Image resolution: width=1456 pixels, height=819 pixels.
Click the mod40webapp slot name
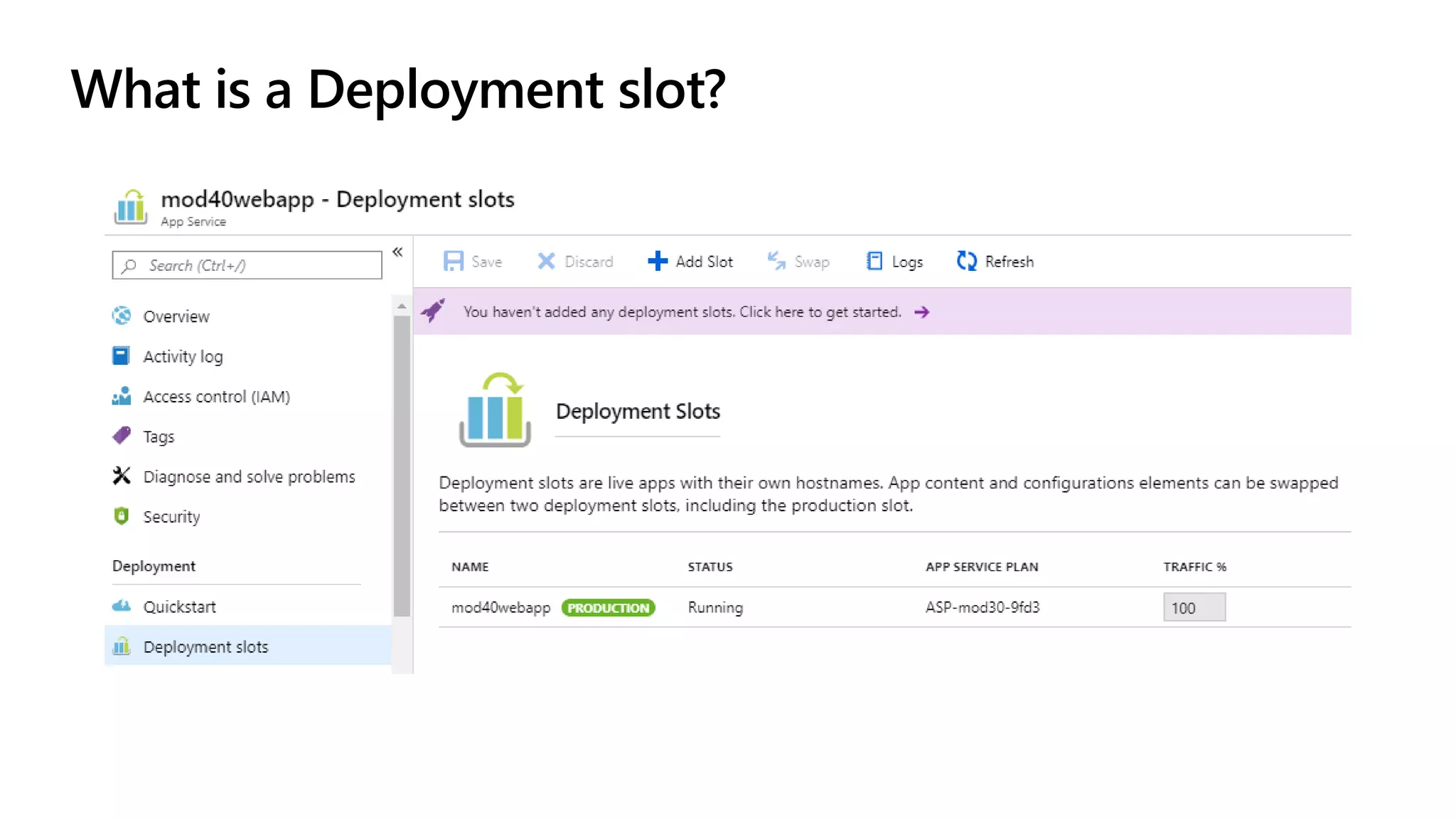(500, 608)
